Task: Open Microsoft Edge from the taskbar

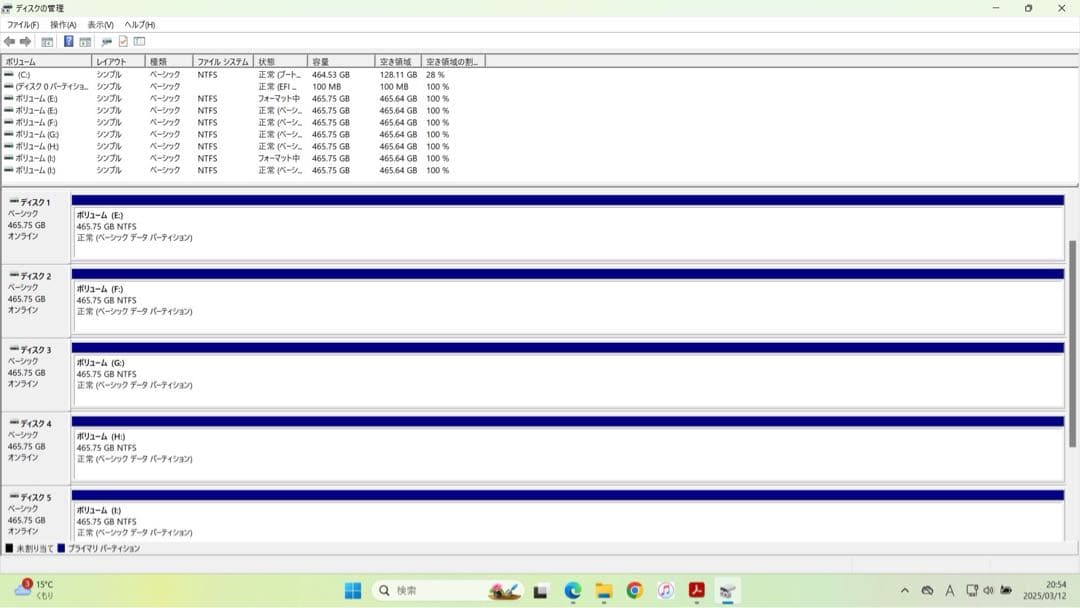Action: [x=573, y=590]
